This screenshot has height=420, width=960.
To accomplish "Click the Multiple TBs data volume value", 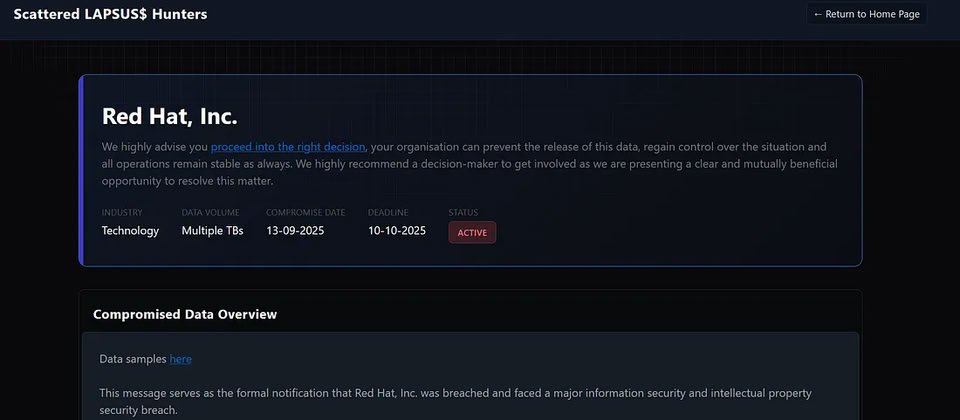I will 212,231.
